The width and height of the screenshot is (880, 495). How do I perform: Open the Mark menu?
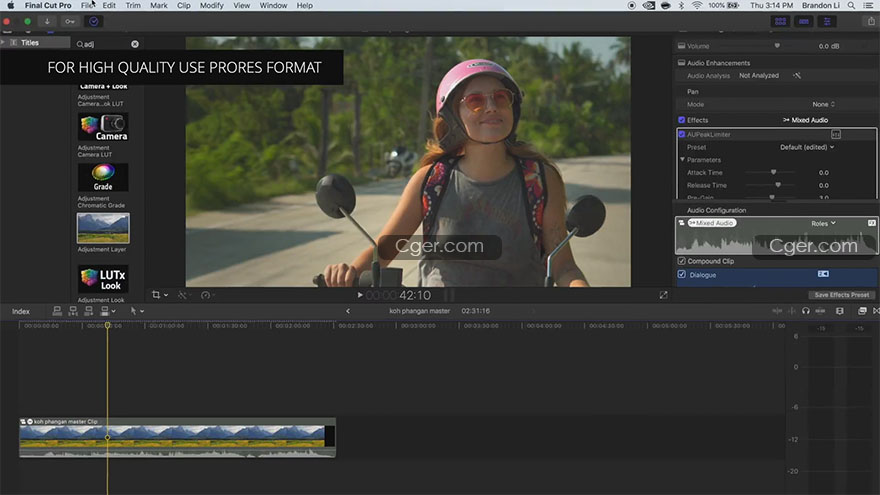click(159, 6)
